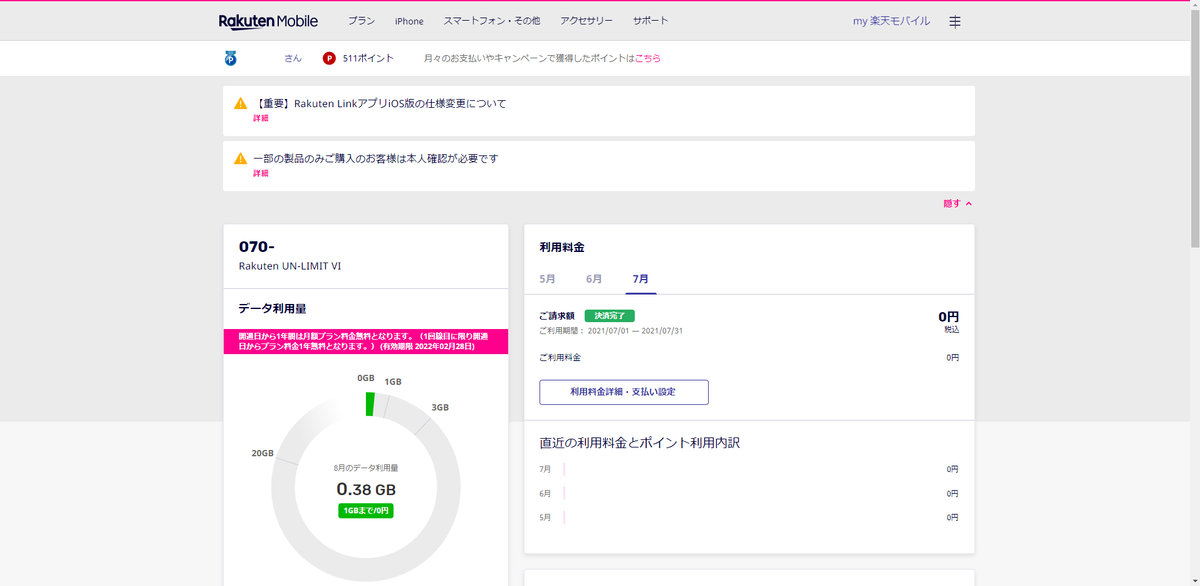Switch to the 6月 billing tab

pyautogui.click(x=594, y=279)
